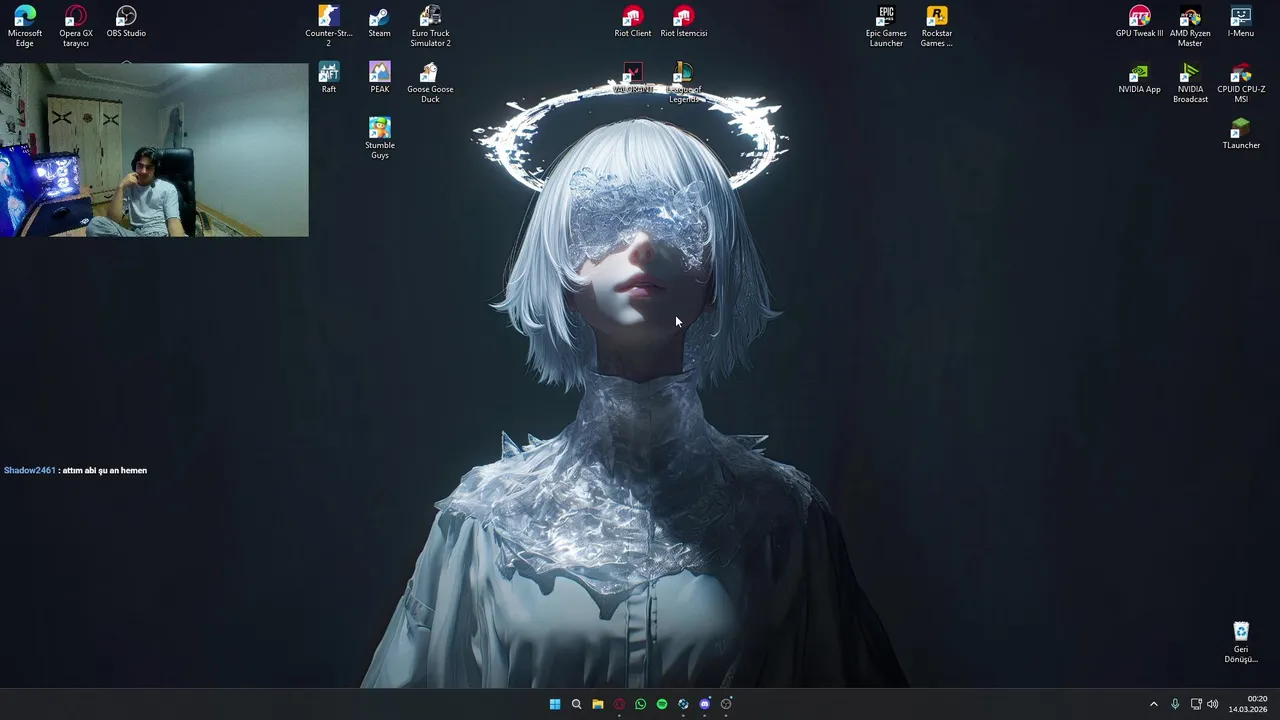Click the GPU Tweak III icon
The width and height of the screenshot is (1280, 720).
(1139, 22)
